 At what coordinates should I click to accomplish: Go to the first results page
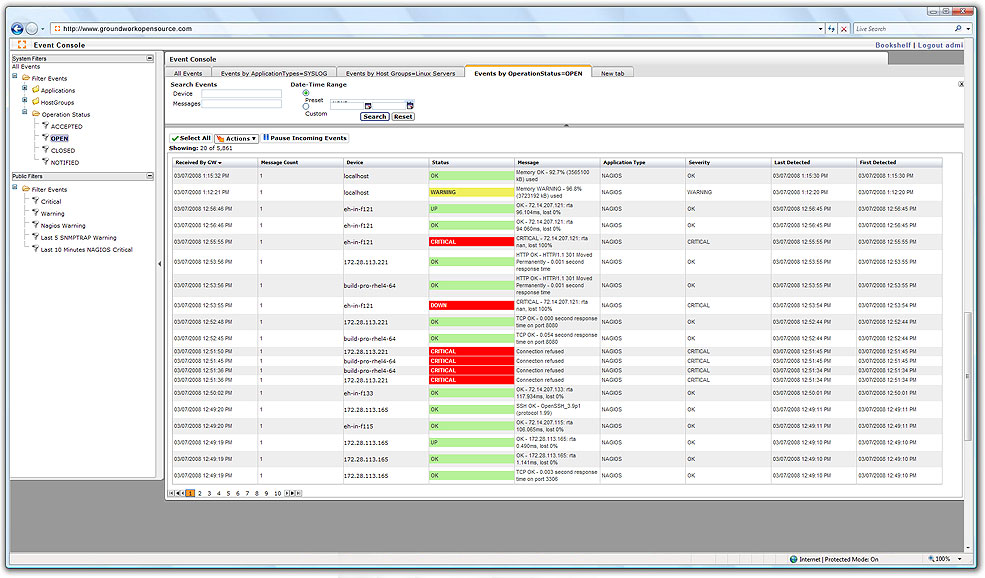pos(172,493)
